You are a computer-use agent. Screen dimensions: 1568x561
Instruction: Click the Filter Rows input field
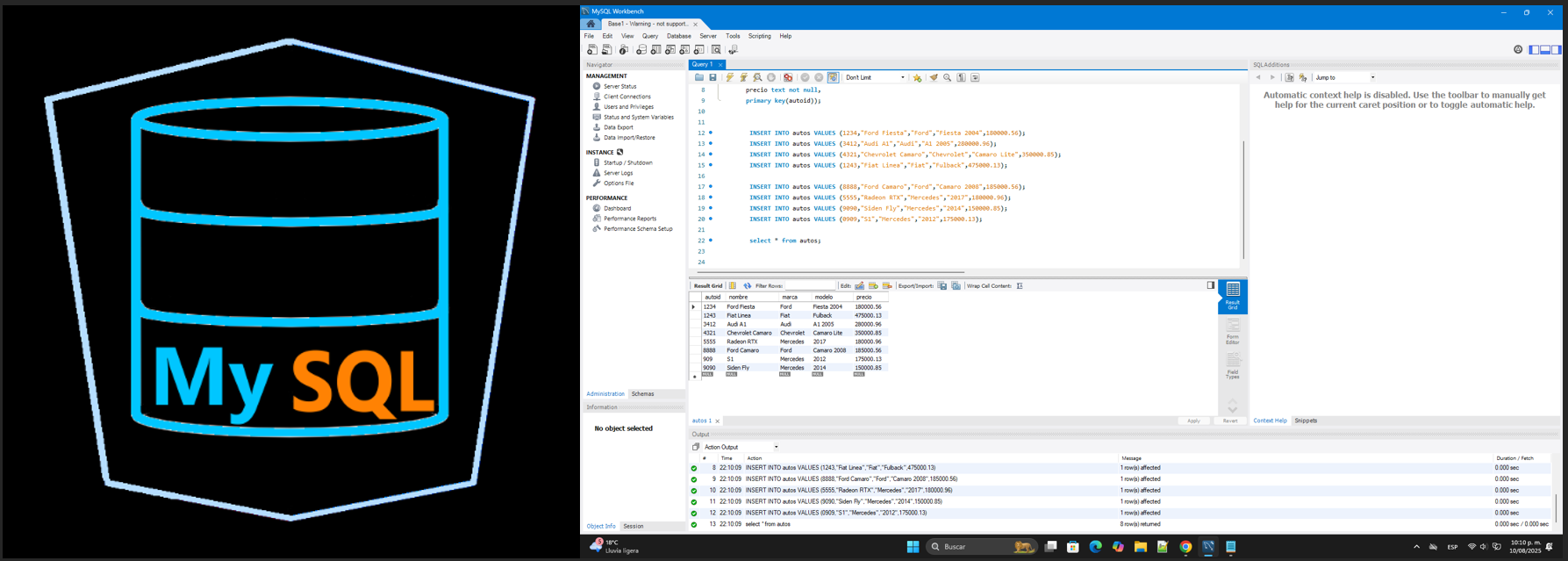[x=810, y=286]
